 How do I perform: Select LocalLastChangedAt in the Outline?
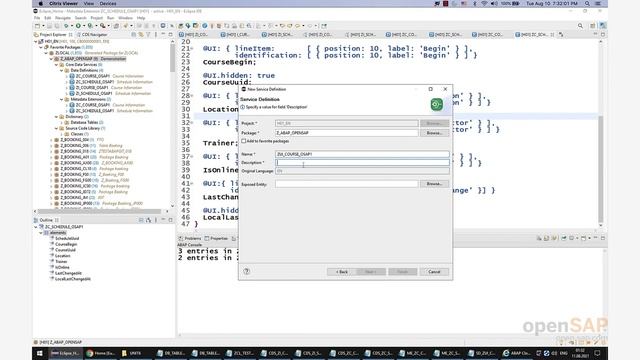(73, 279)
